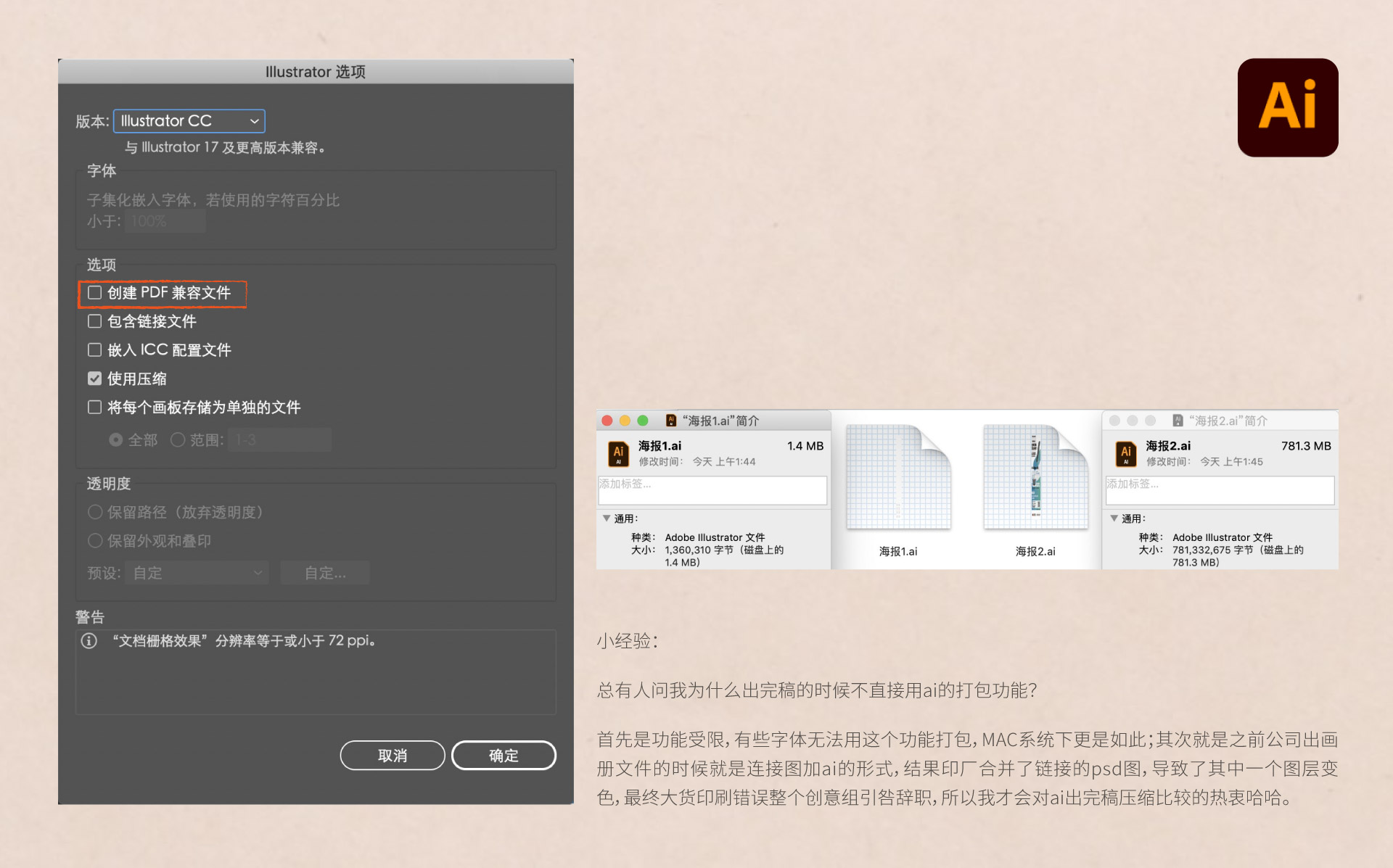Image resolution: width=1393 pixels, height=868 pixels.
Task: Click the large Adobe Illustrator app logo
Action: [1287, 107]
